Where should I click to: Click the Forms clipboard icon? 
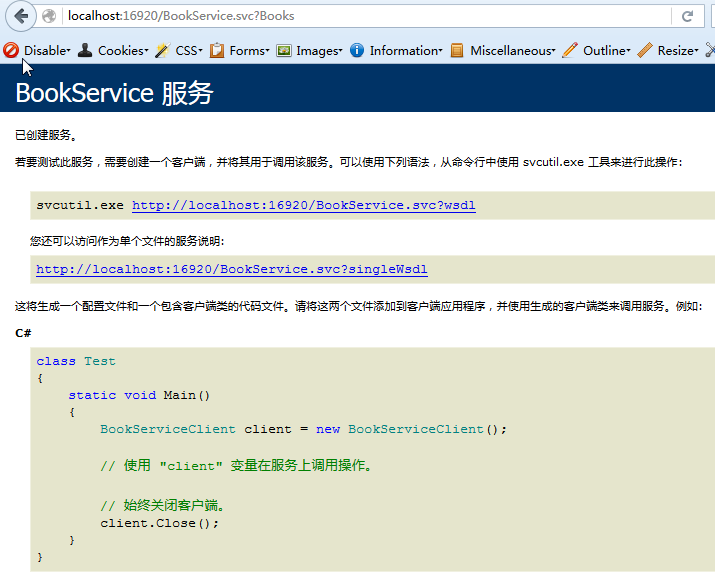pos(217,50)
